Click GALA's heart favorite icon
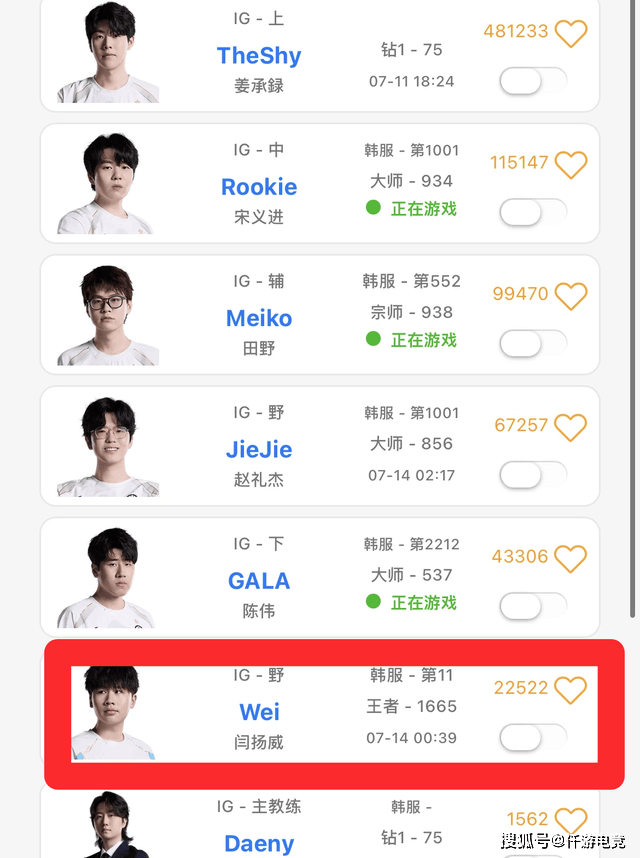This screenshot has width=640, height=858. pyautogui.click(x=571, y=558)
